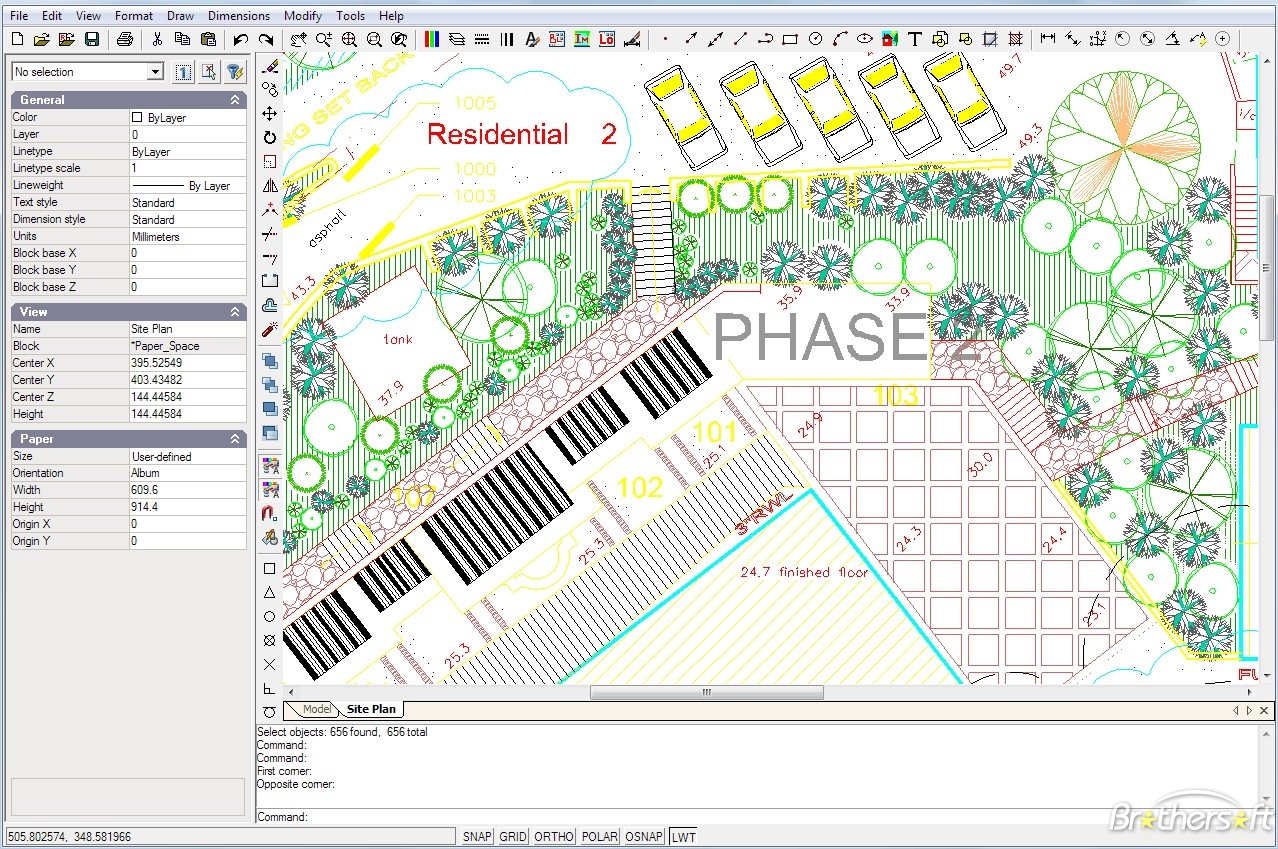Select the Rectangle drawing tool
Image resolution: width=1278 pixels, height=849 pixels.
point(790,38)
